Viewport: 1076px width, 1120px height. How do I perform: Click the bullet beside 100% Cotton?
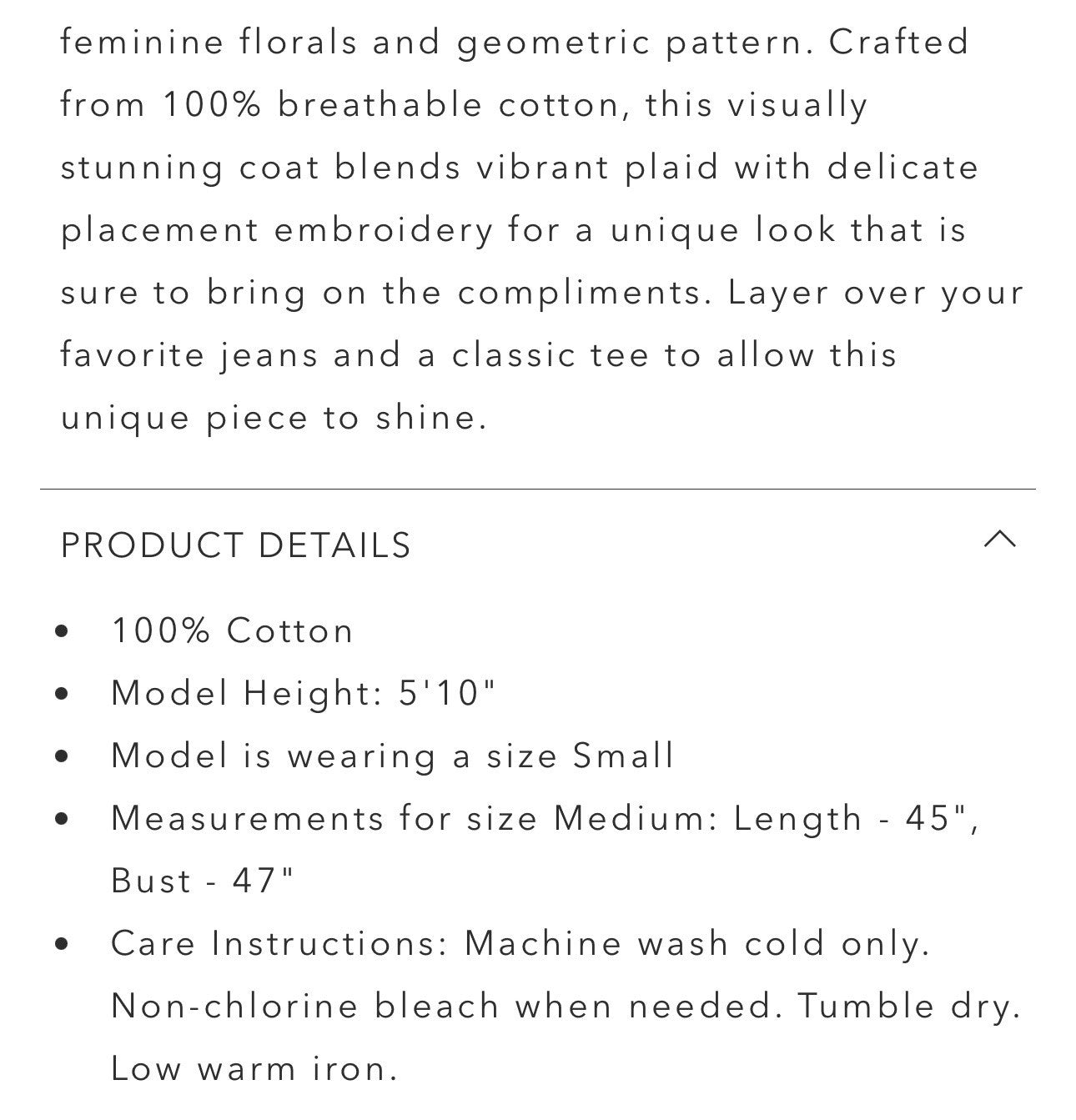pos(59,631)
